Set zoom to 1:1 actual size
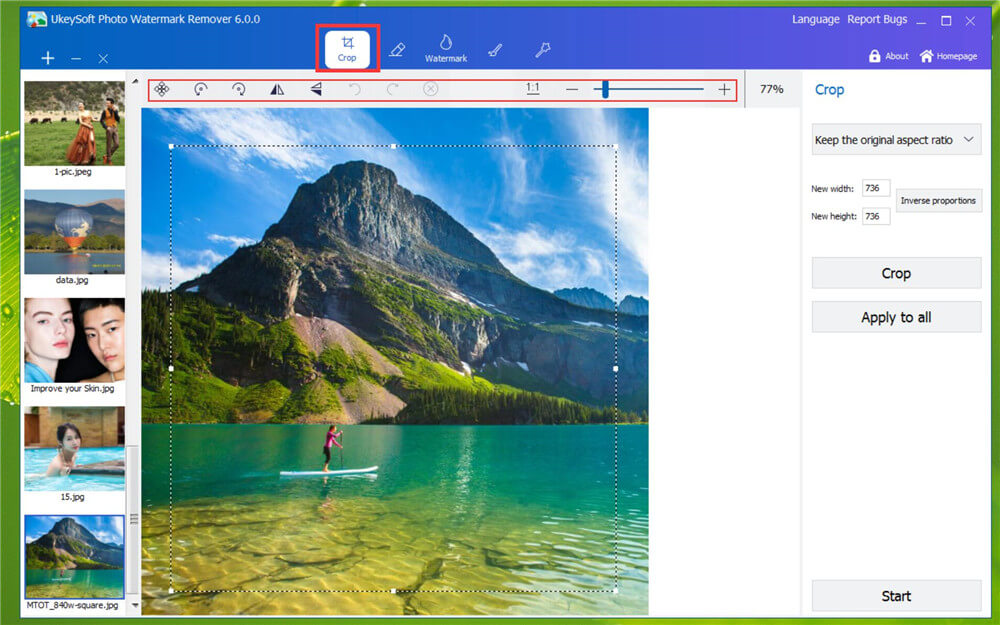The height and width of the screenshot is (625, 1000). pyautogui.click(x=532, y=89)
